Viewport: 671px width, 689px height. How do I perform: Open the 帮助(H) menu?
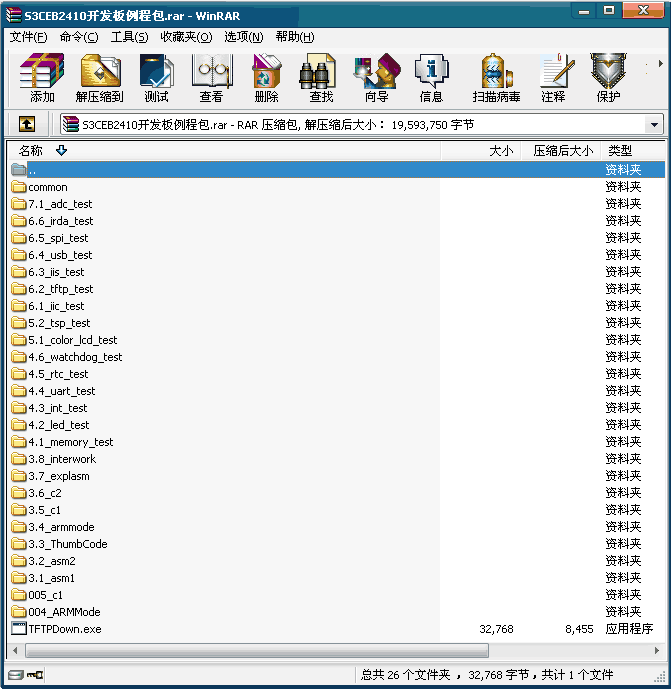(295, 37)
